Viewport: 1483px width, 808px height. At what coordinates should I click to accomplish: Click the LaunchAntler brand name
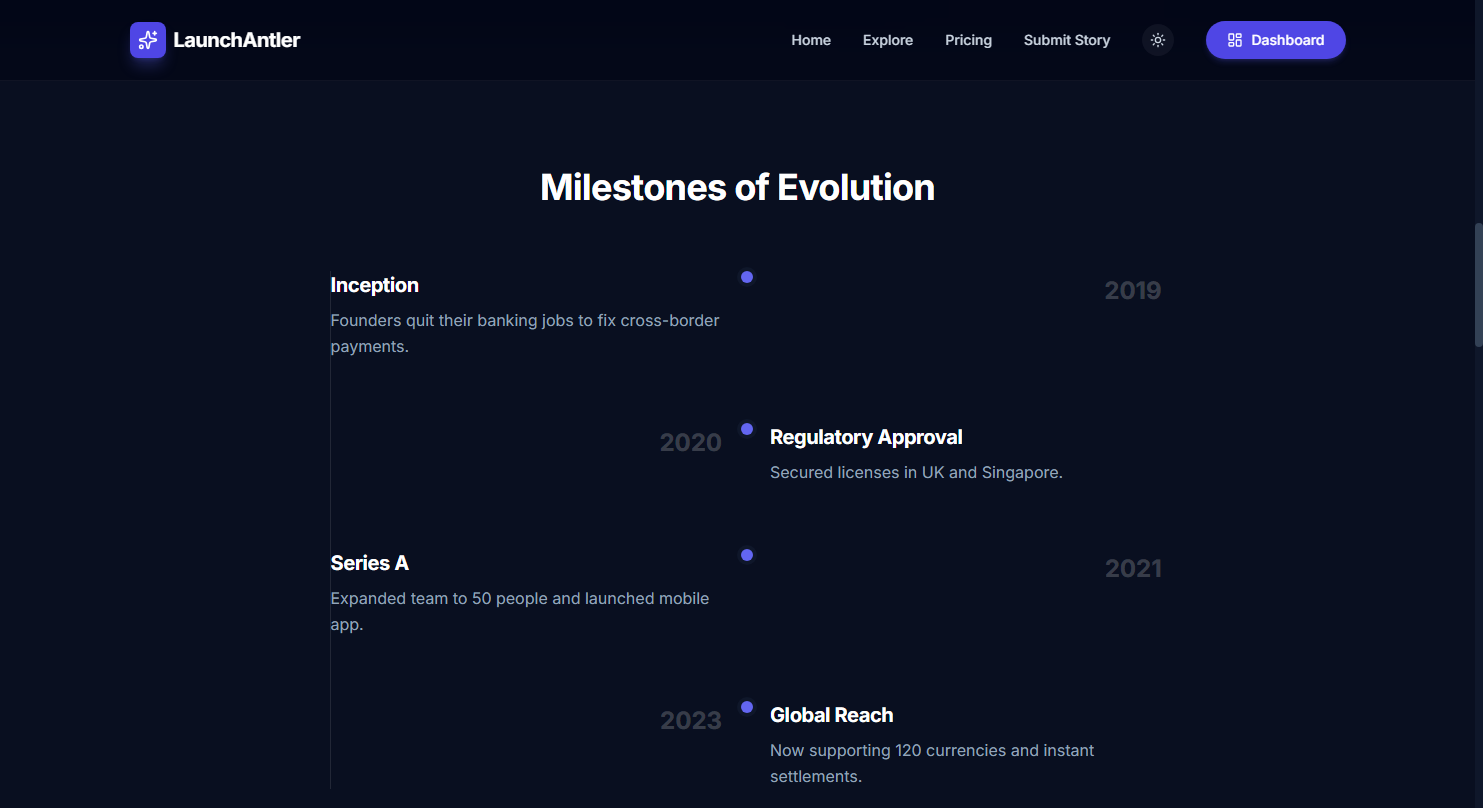(x=237, y=40)
